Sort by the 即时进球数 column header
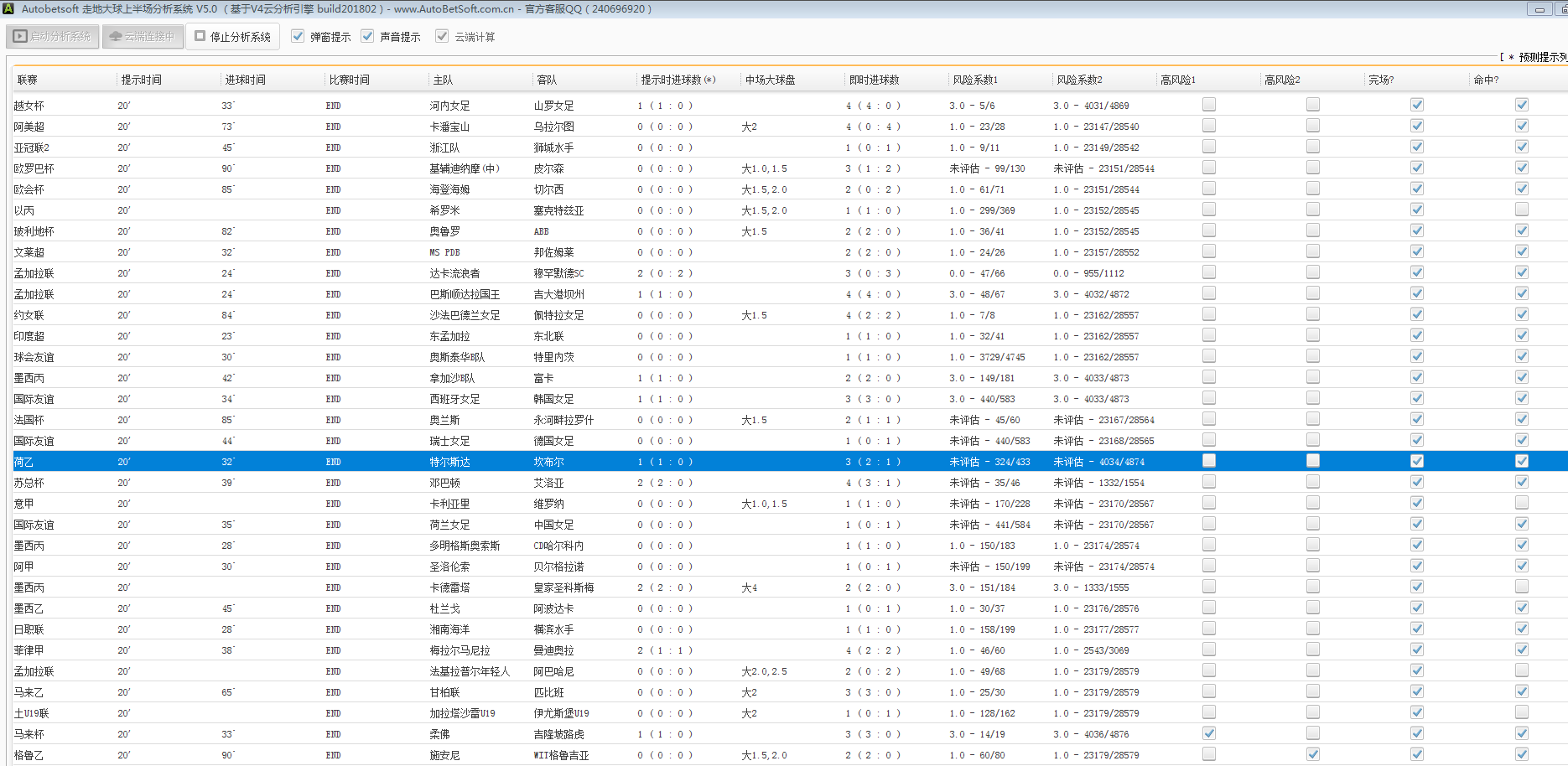The width and height of the screenshot is (1568, 766). [874, 80]
